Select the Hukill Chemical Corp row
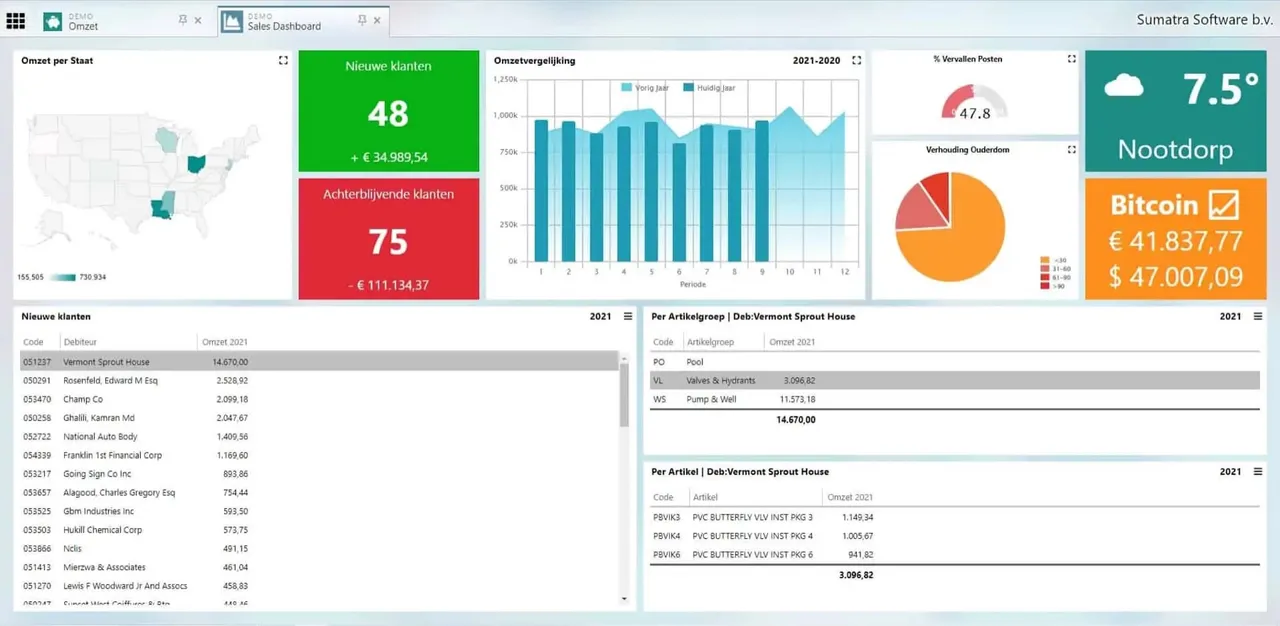This screenshot has width=1280, height=626. point(320,530)
